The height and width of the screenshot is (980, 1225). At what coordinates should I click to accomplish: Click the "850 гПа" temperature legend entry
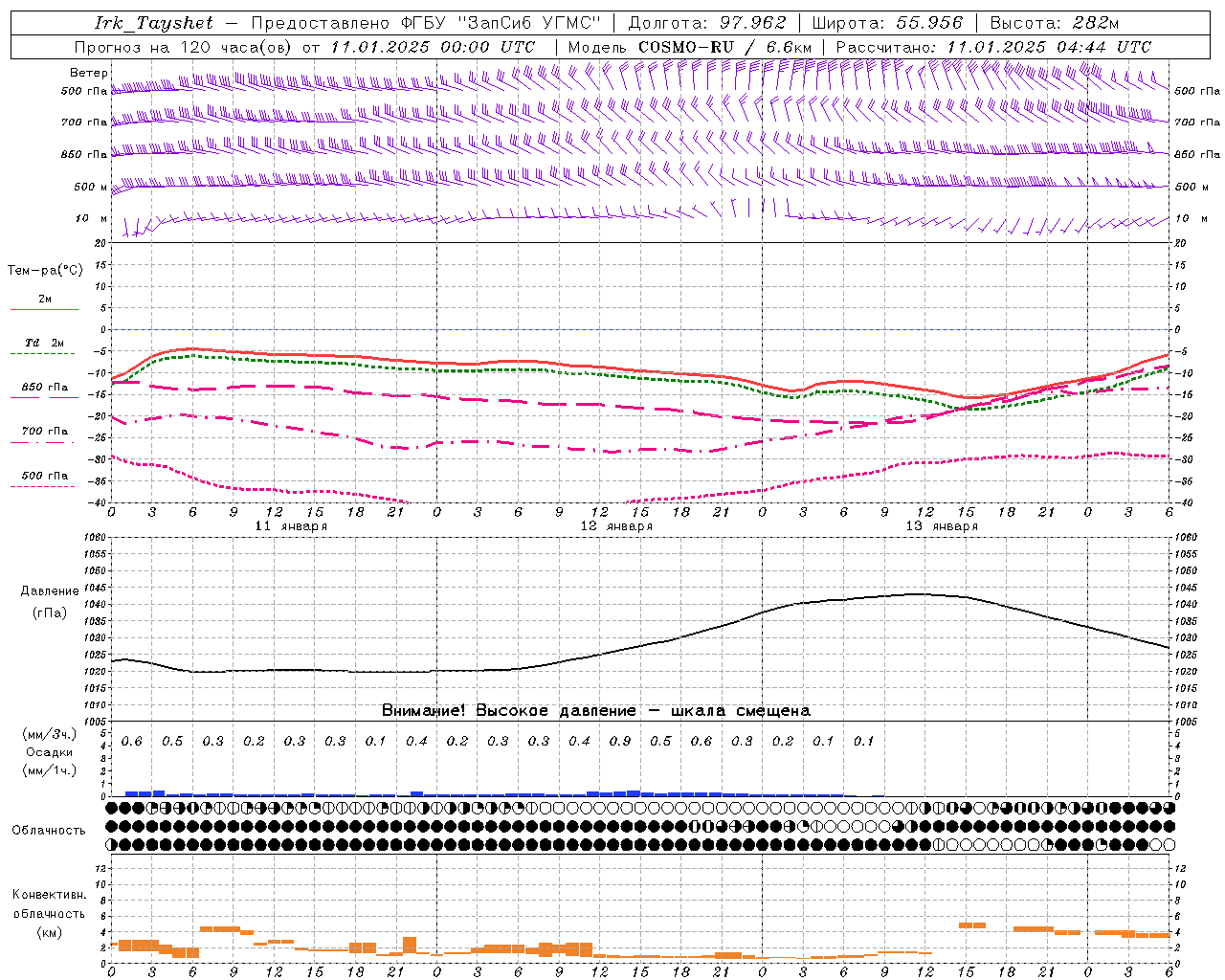point(45,388)
